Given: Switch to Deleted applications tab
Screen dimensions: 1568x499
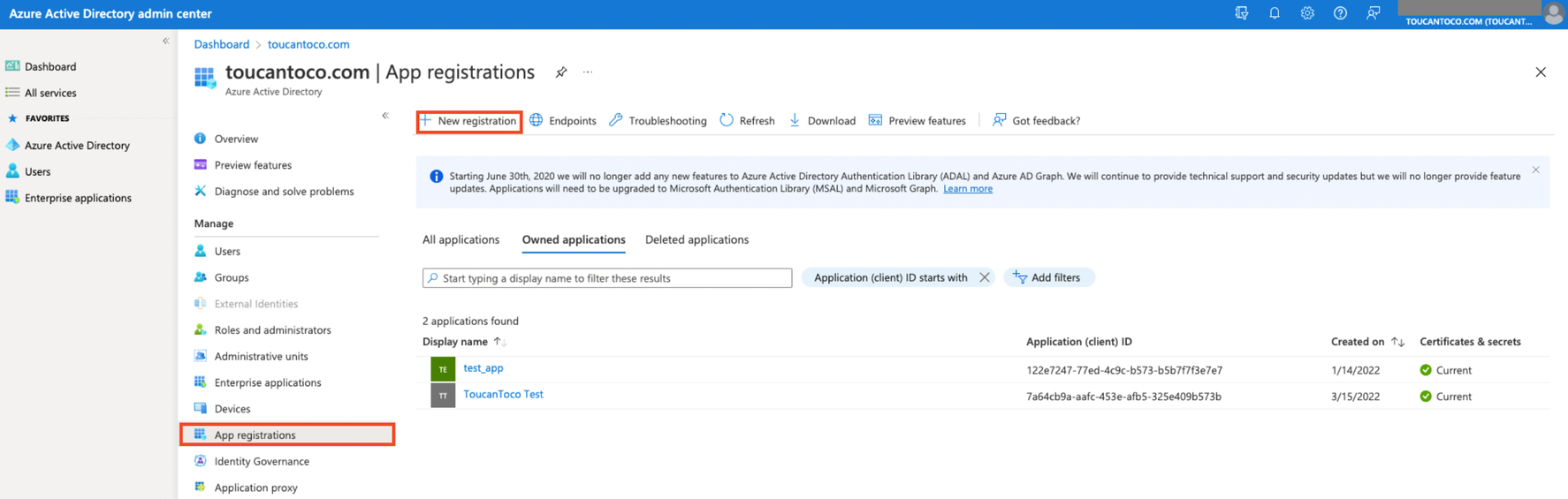Looking at the screenshot, I should [x=696, y=240].
